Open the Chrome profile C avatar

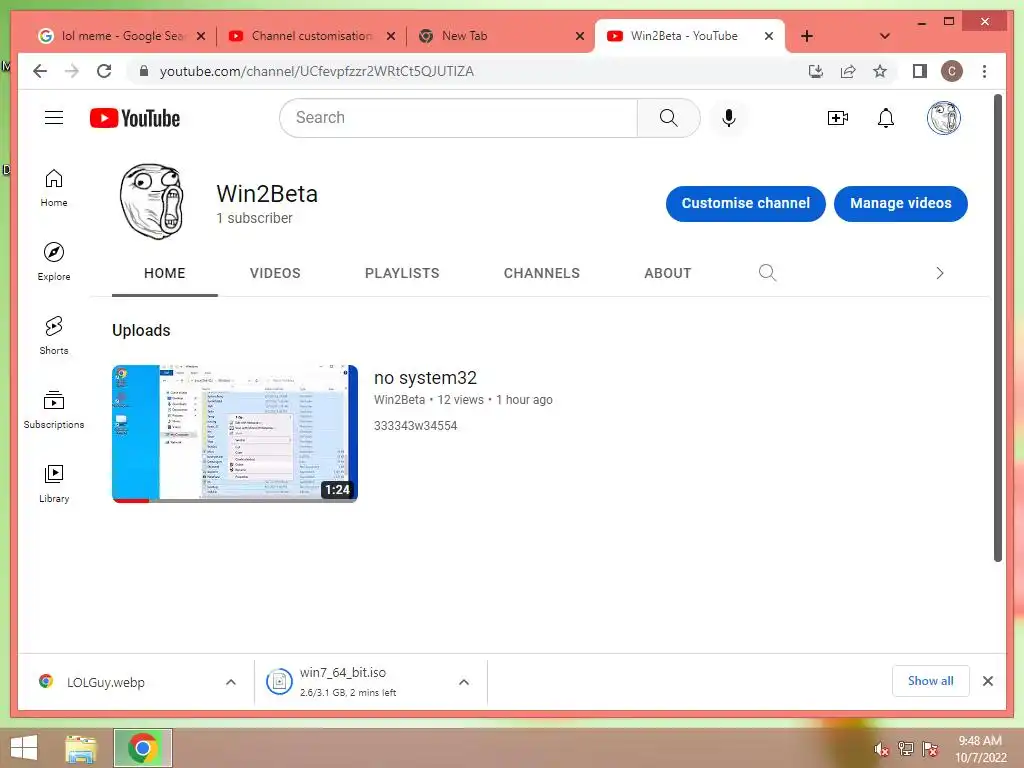952,71
